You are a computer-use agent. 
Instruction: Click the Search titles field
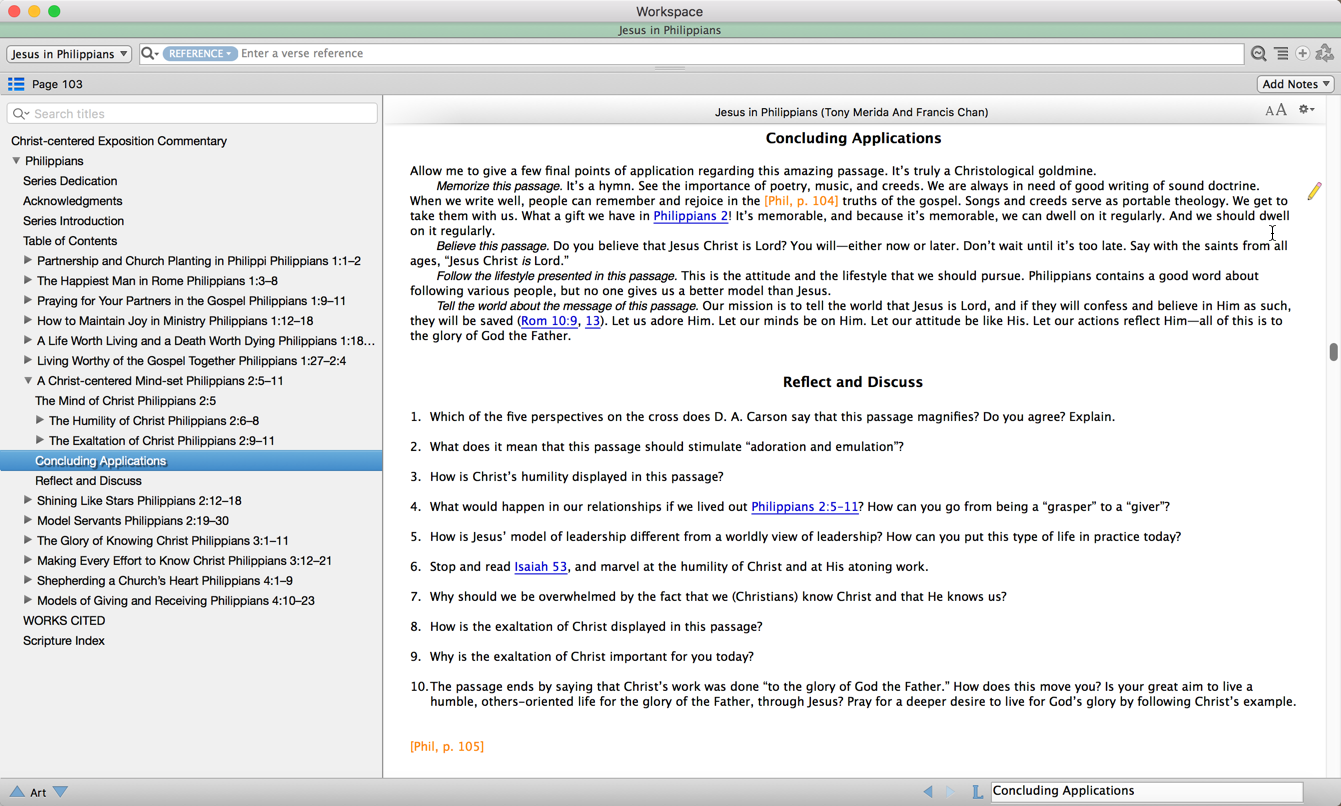point(200,114)
